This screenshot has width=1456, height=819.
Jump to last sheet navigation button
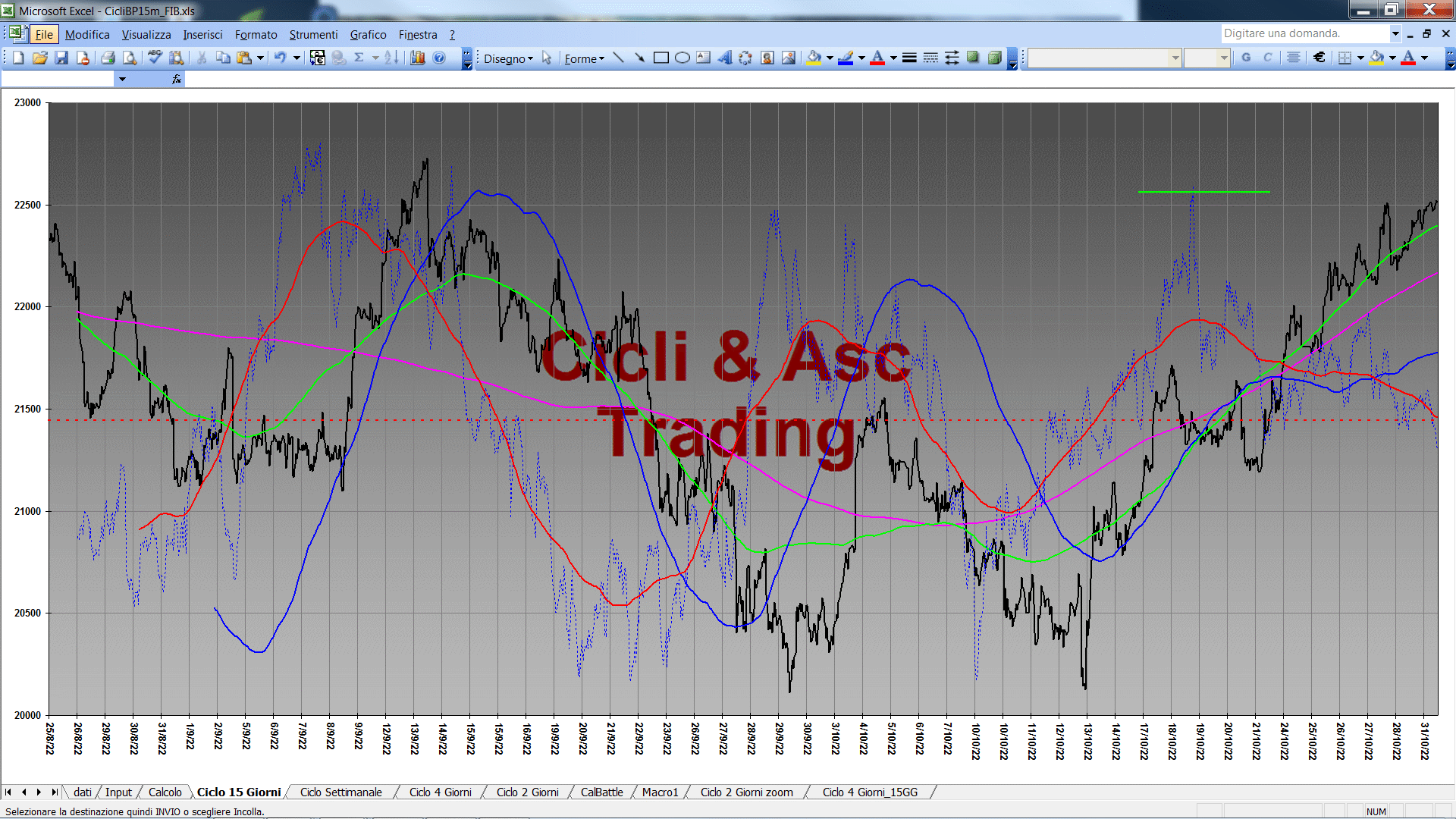[55, 792]
